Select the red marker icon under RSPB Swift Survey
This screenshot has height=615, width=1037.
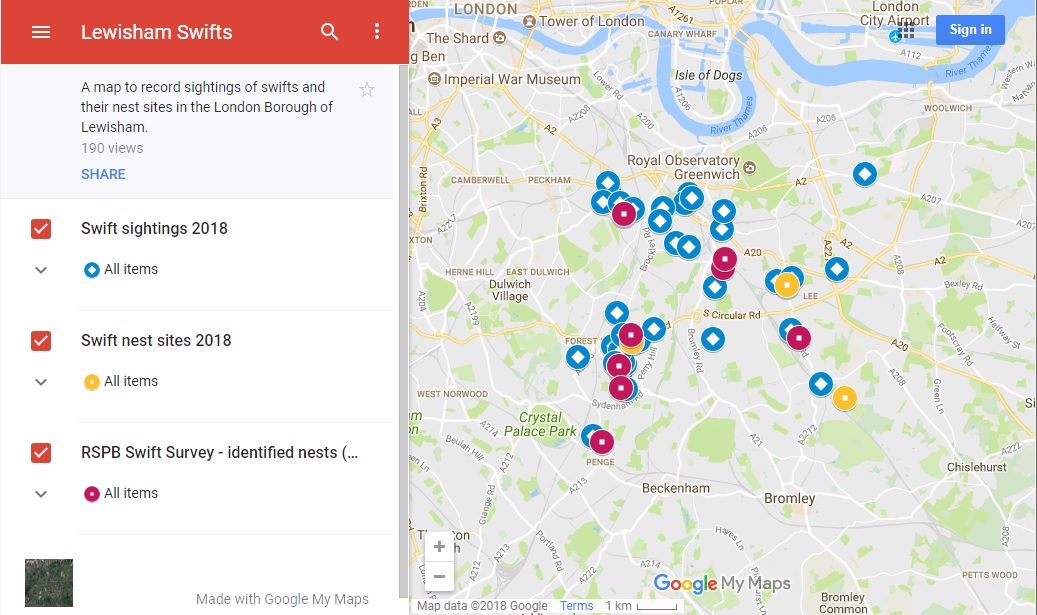pyautogui.click(x=91, y=493)
